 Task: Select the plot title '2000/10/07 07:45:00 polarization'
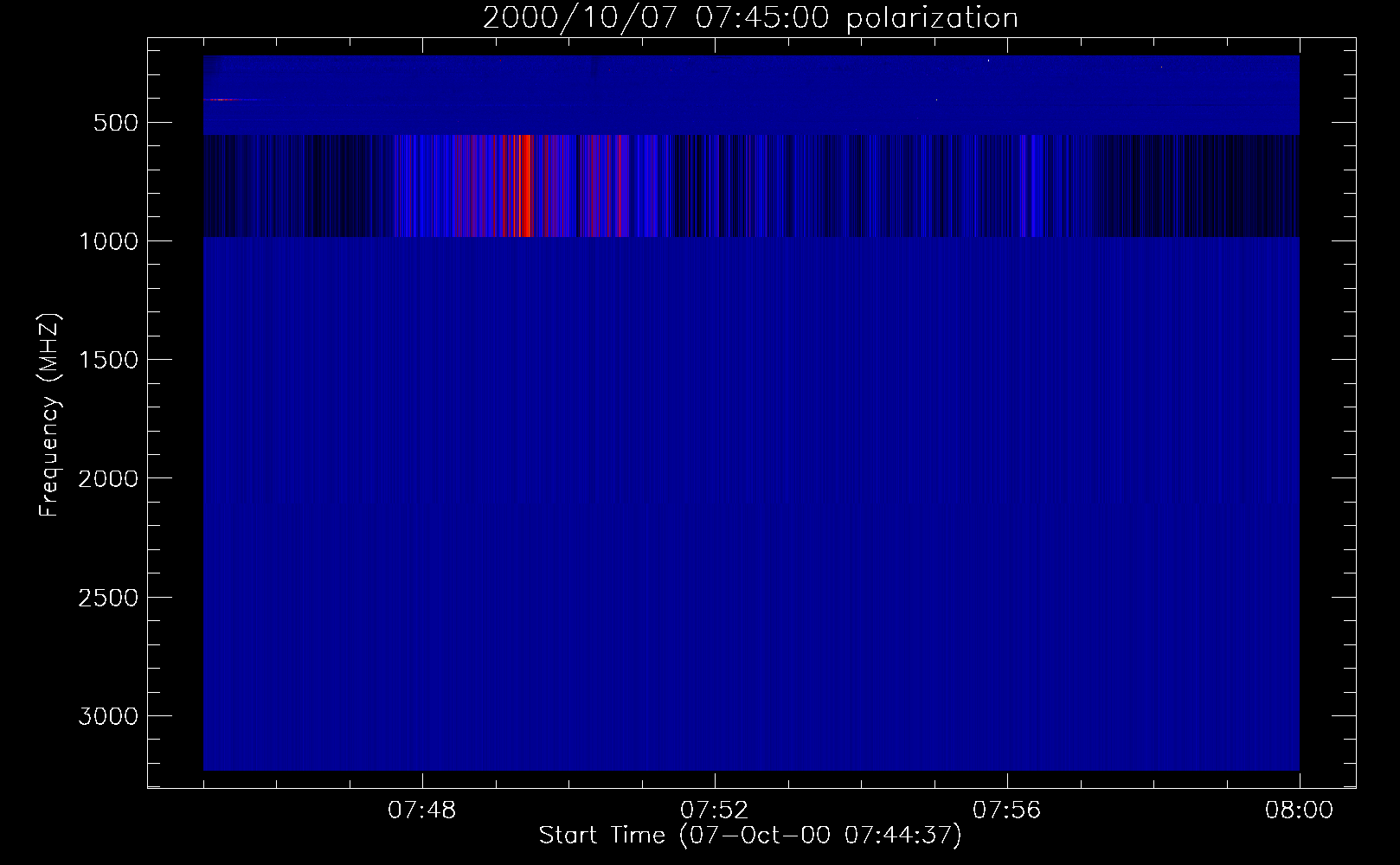click(x=750, y=18)
